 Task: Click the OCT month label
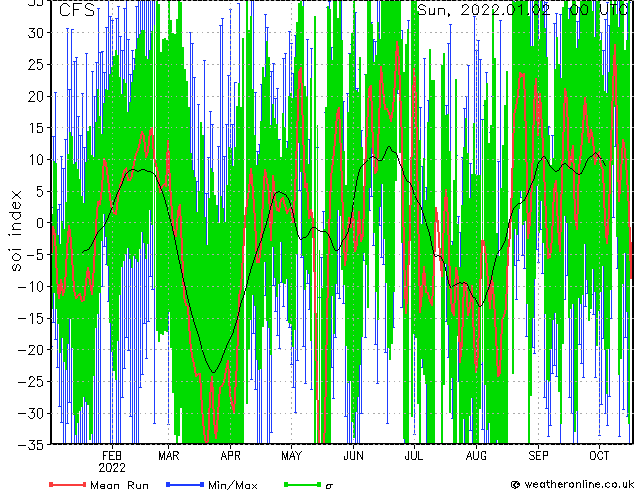(x=599, y=456)
